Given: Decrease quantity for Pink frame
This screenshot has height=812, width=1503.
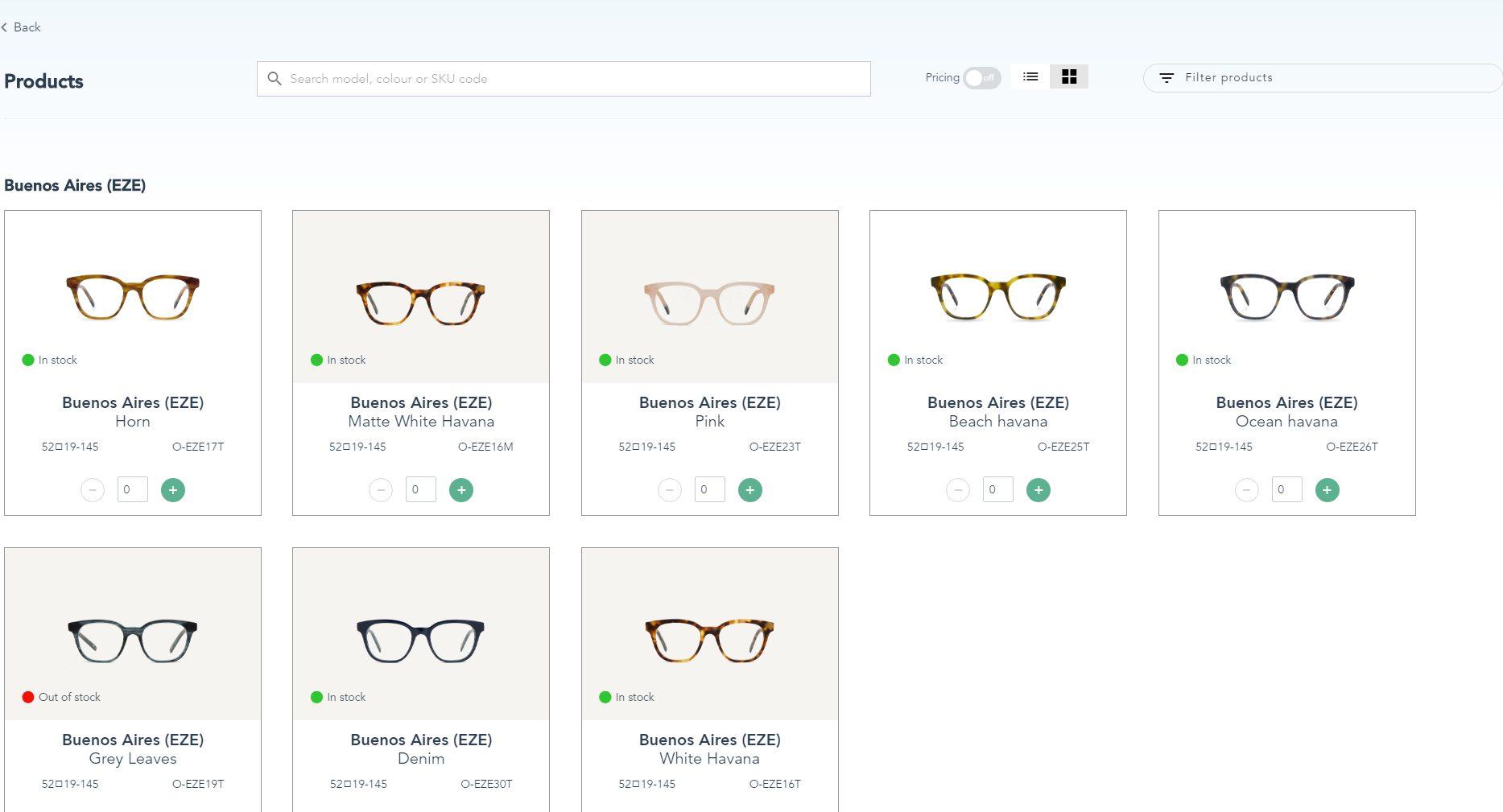Looking at the screenshot, I should pyautogui.click(x=670, y=490).
